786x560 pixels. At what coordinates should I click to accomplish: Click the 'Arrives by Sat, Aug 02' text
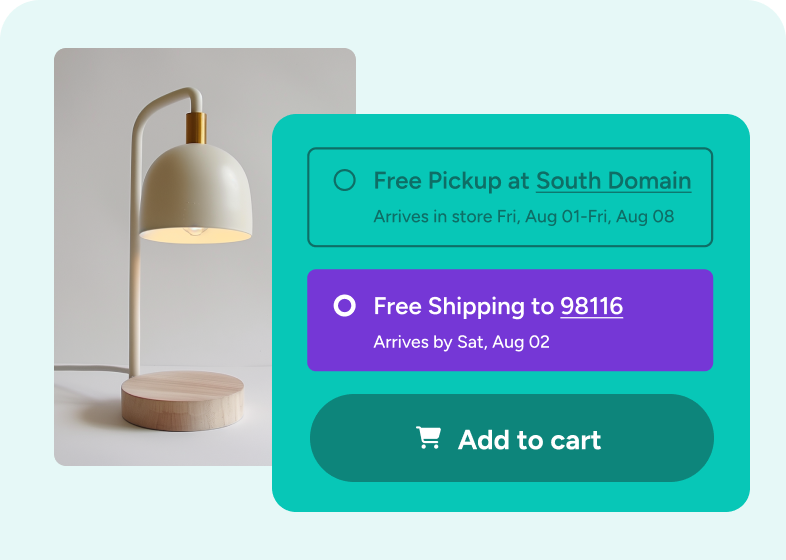[462, 342]
